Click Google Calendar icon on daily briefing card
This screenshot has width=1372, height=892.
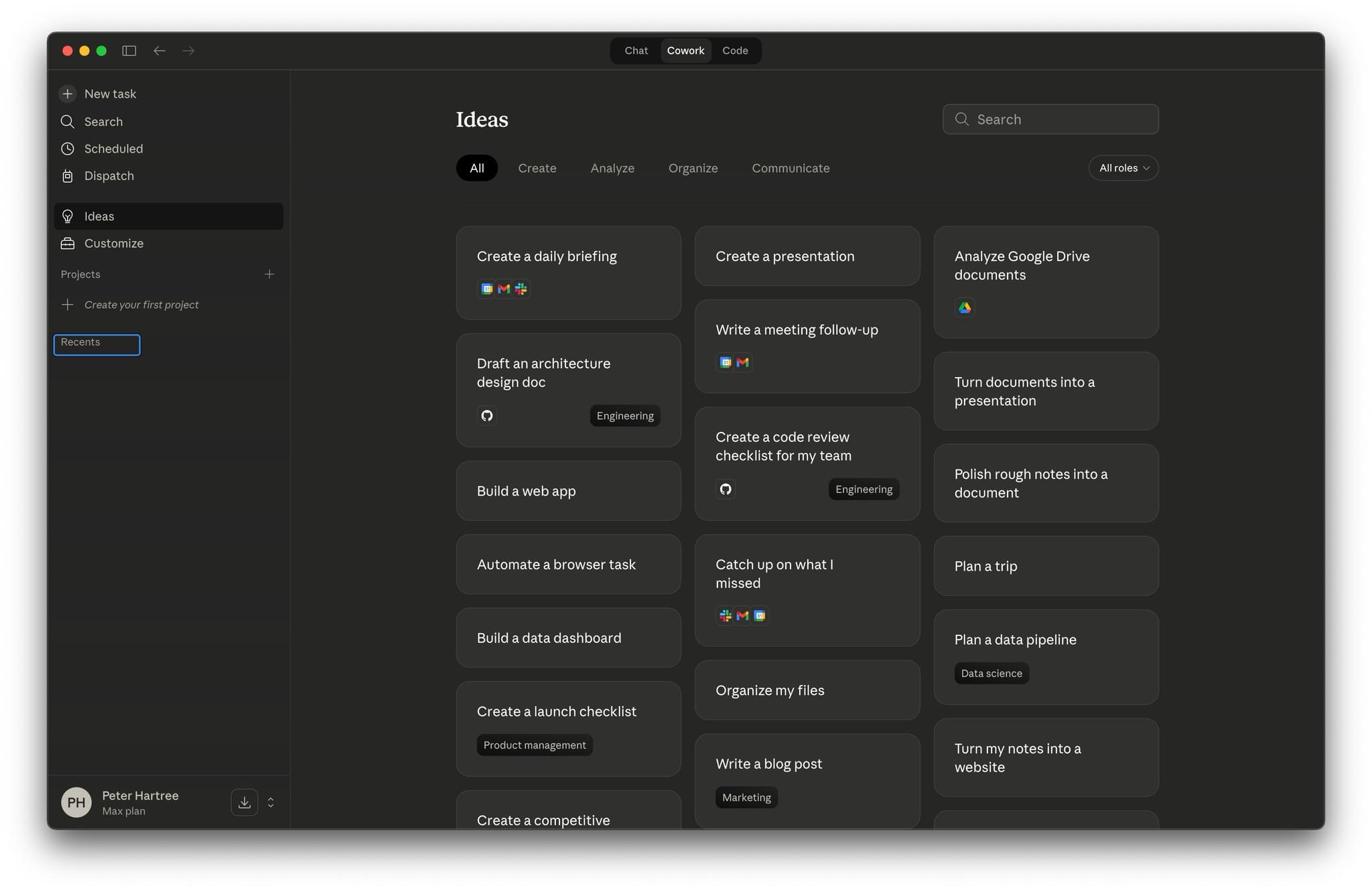tap(487, 289)
